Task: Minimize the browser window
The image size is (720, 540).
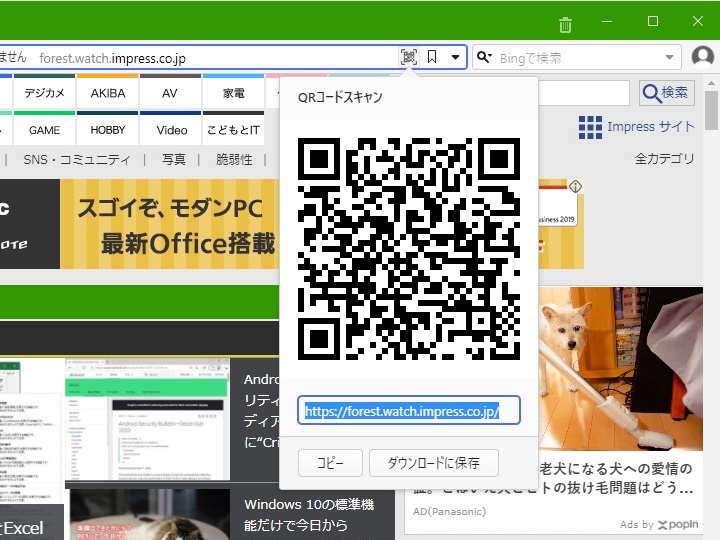Action: pyautogui.click(x=607, y=21)
